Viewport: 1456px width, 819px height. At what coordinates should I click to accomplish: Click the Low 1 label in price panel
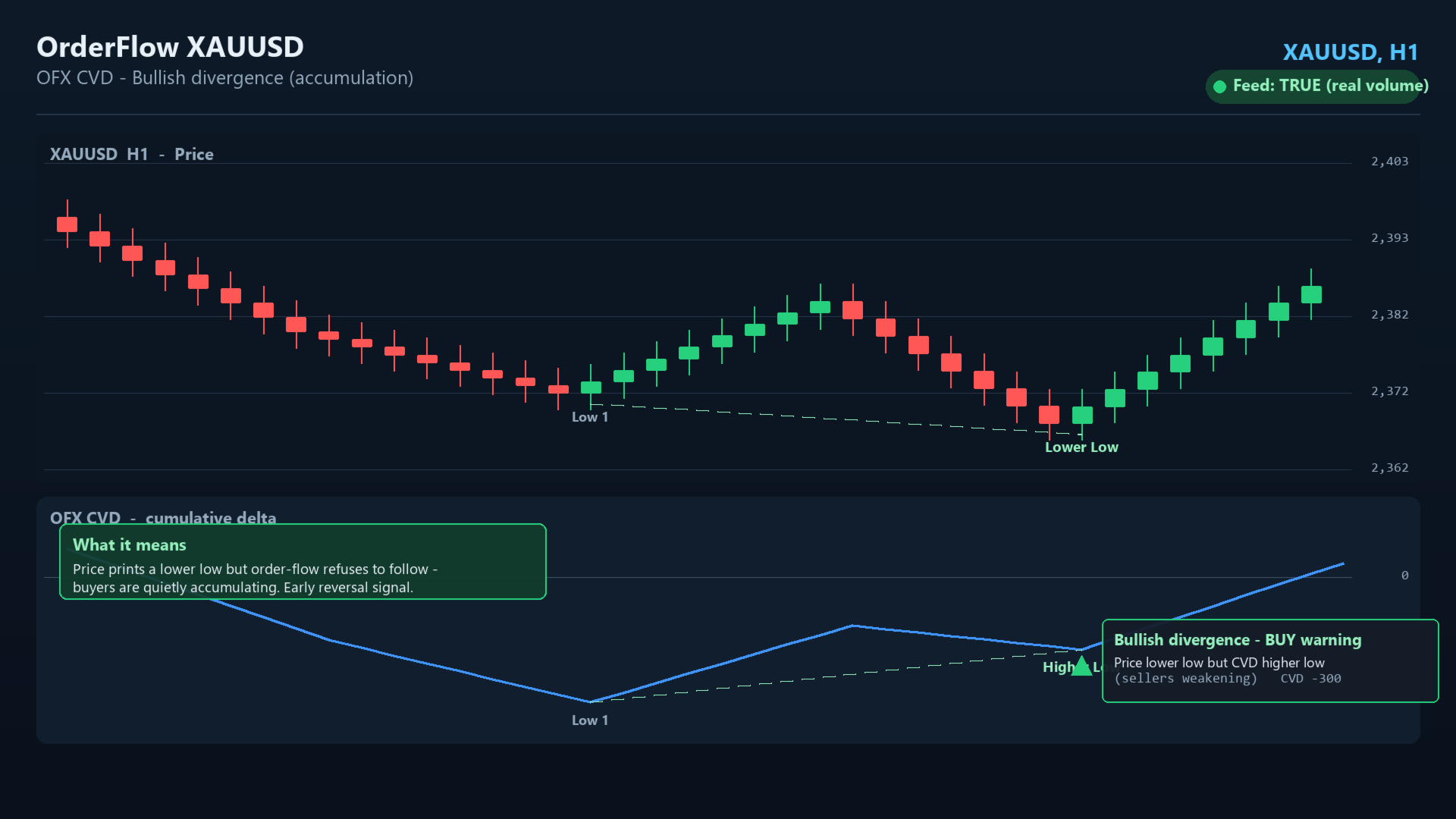[x=590, y=417]
